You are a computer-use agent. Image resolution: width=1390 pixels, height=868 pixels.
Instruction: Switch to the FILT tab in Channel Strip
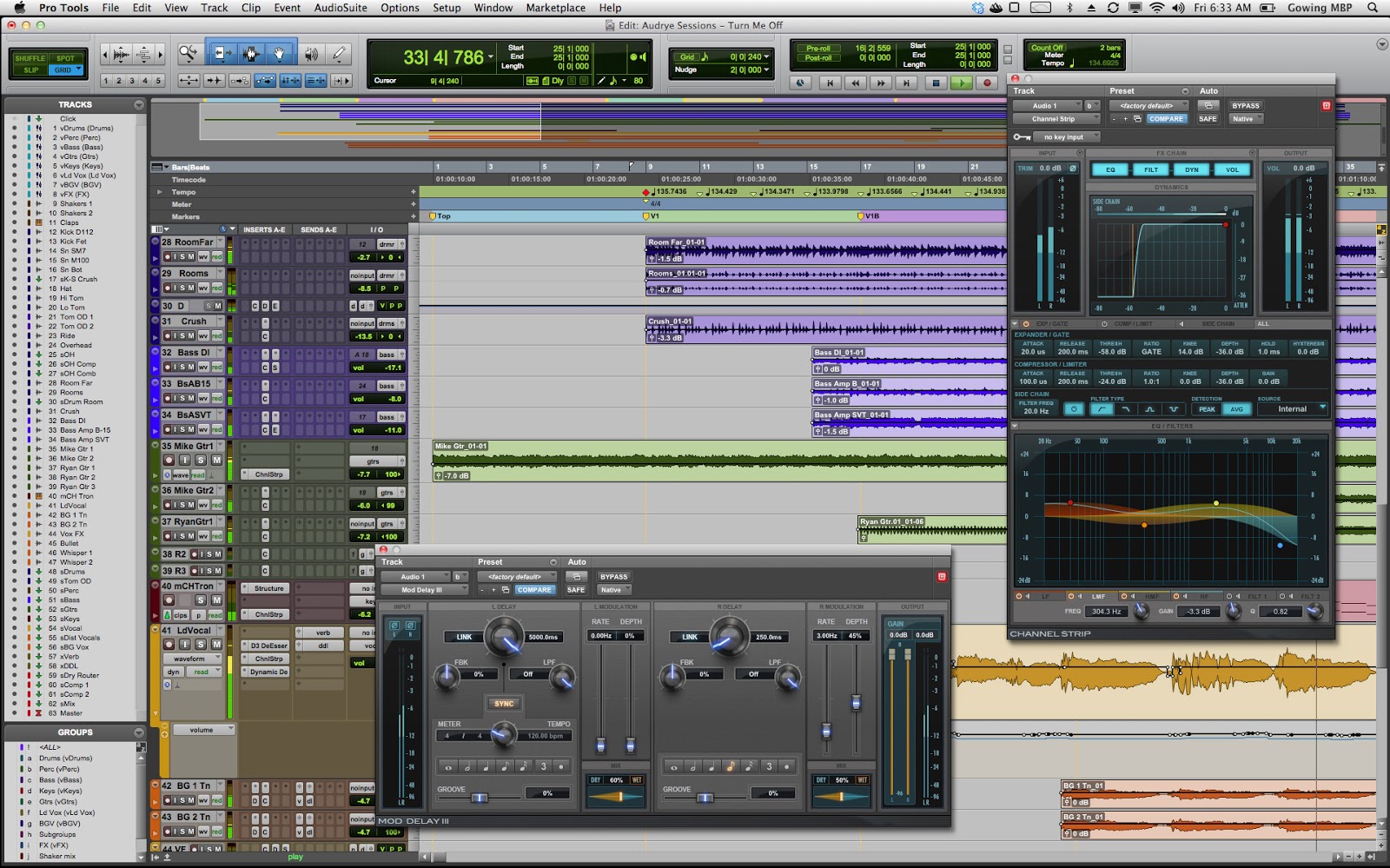(x=1151, y=169)
